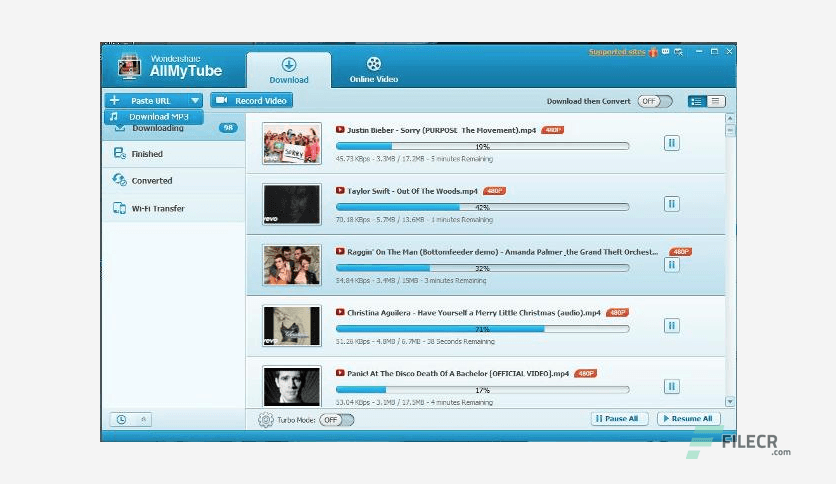836x484 pixels.
Task: Click the Pause All button
Action: point(620,418)
